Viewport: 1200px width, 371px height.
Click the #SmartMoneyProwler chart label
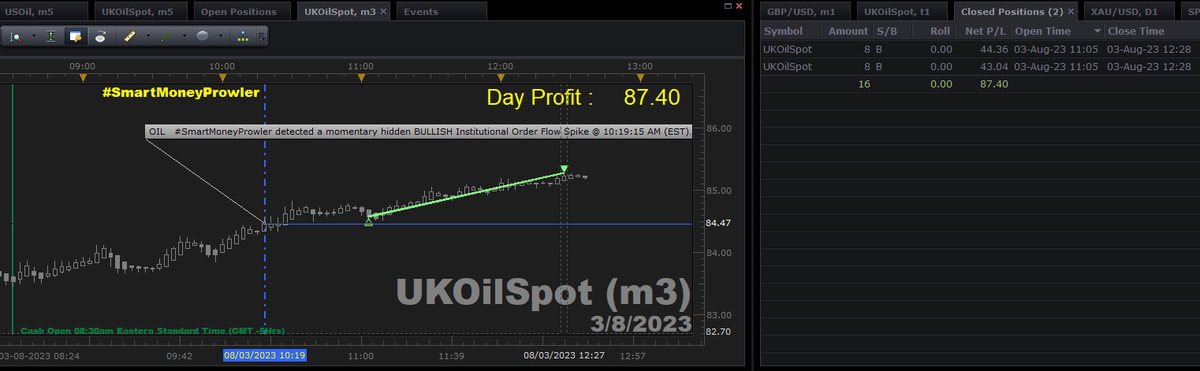(x=180, y=92)
